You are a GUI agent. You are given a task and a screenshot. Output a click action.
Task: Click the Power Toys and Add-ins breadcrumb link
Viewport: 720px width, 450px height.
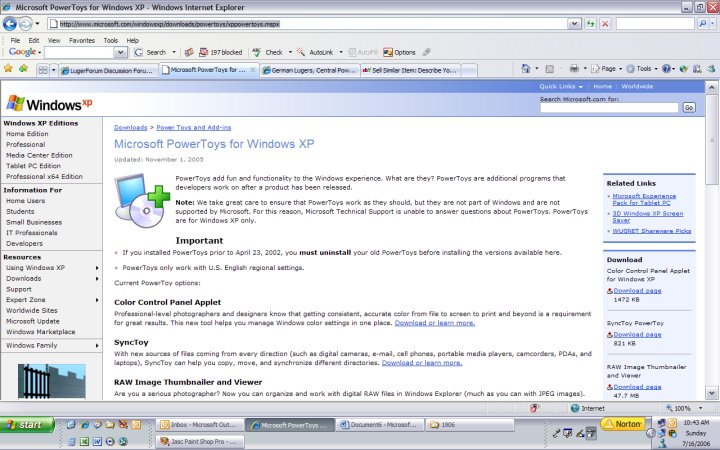tap(193, 128)
